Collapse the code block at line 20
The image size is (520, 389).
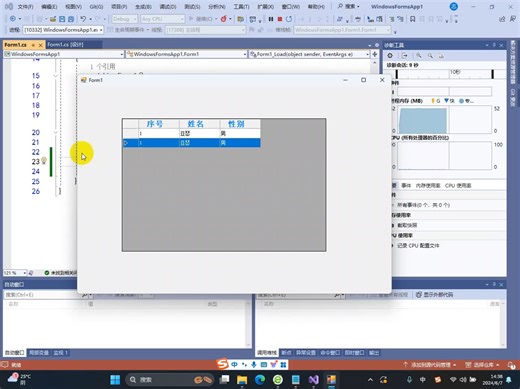[56, 132]
